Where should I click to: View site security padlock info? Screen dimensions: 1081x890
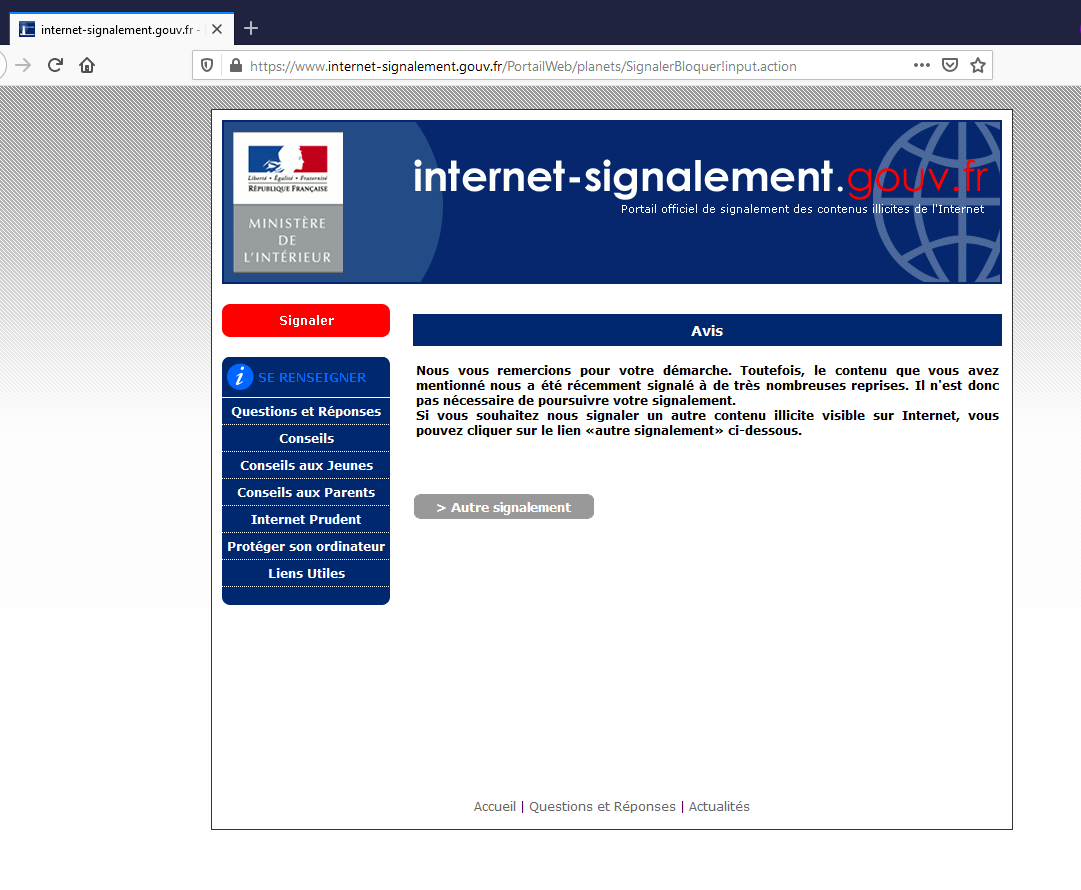click(x=236, y=65)
